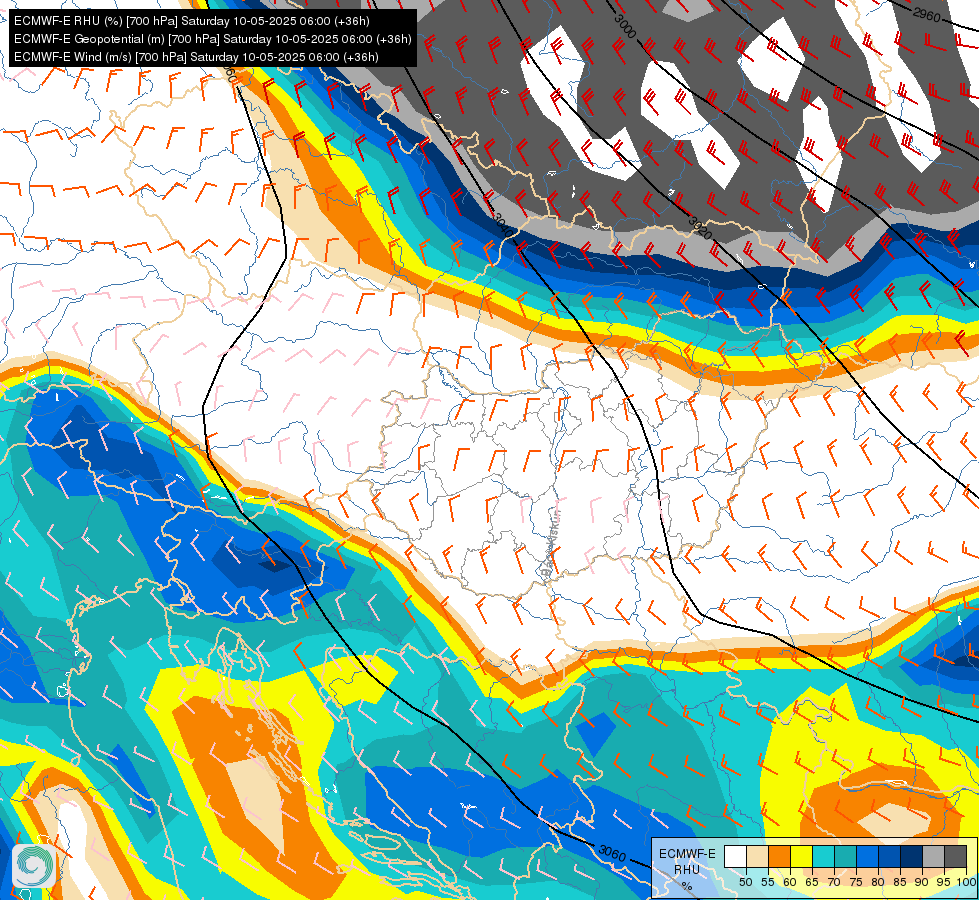Click the 3020 contour label on the map
The image size is (979, 900).
click(701, 228)
